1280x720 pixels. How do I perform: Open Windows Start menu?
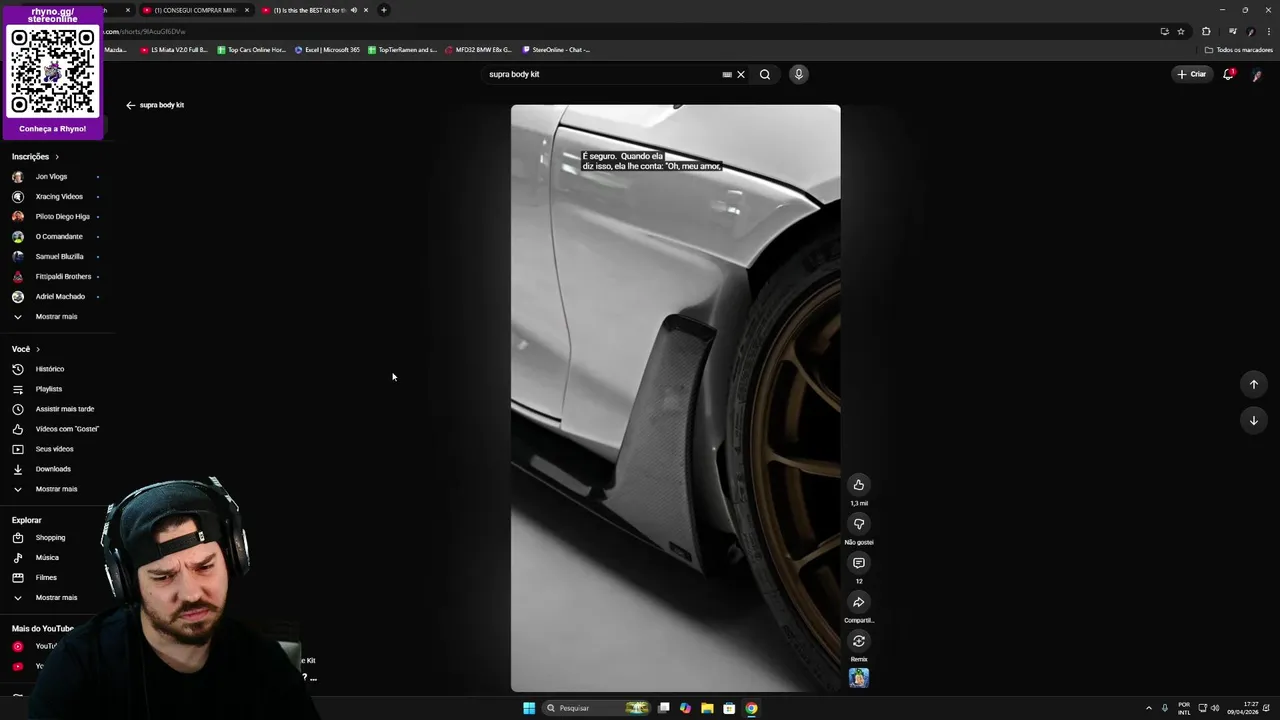tap(529, 708)
